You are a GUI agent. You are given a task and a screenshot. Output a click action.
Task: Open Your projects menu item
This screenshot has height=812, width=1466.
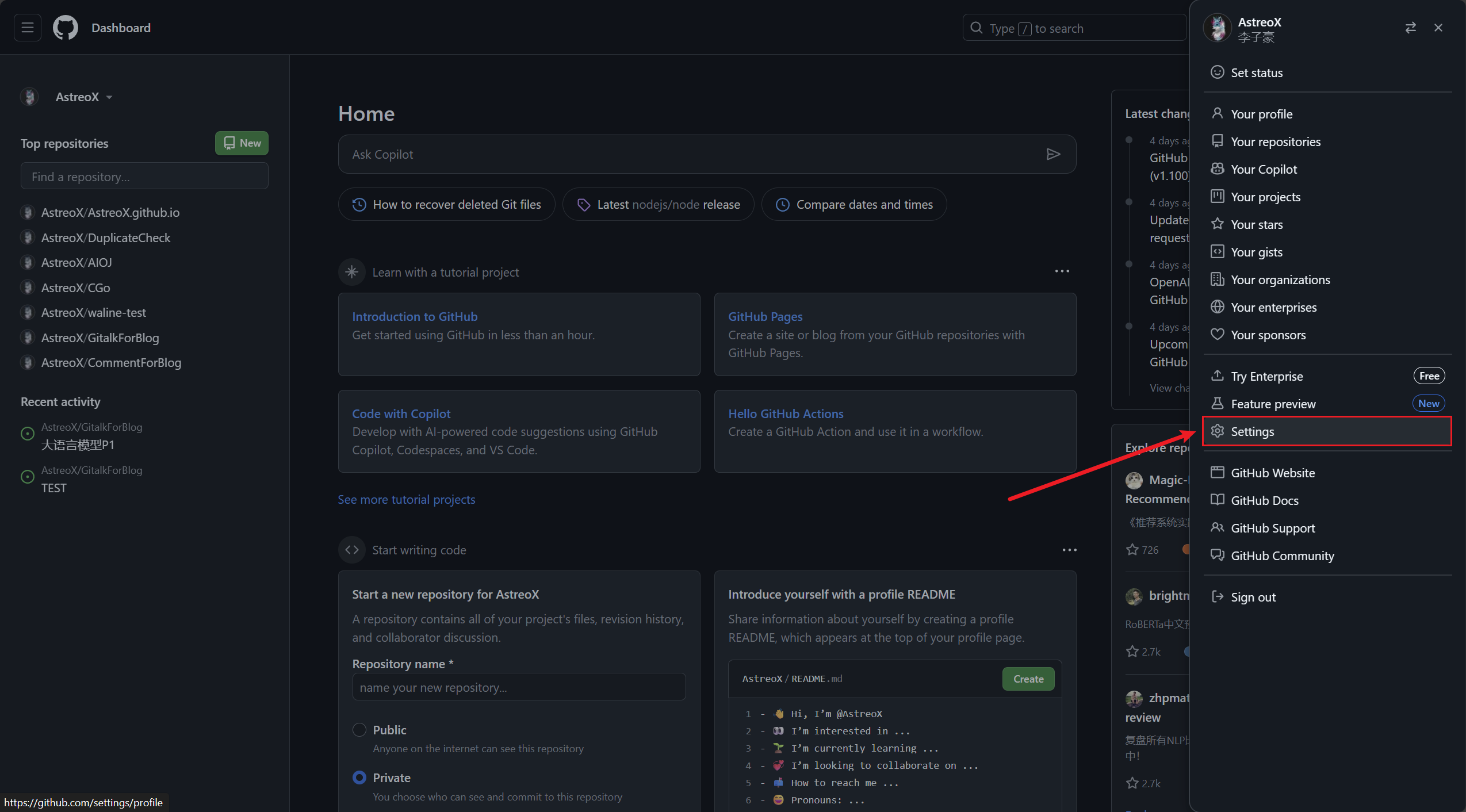click(x=1327, y=197)
